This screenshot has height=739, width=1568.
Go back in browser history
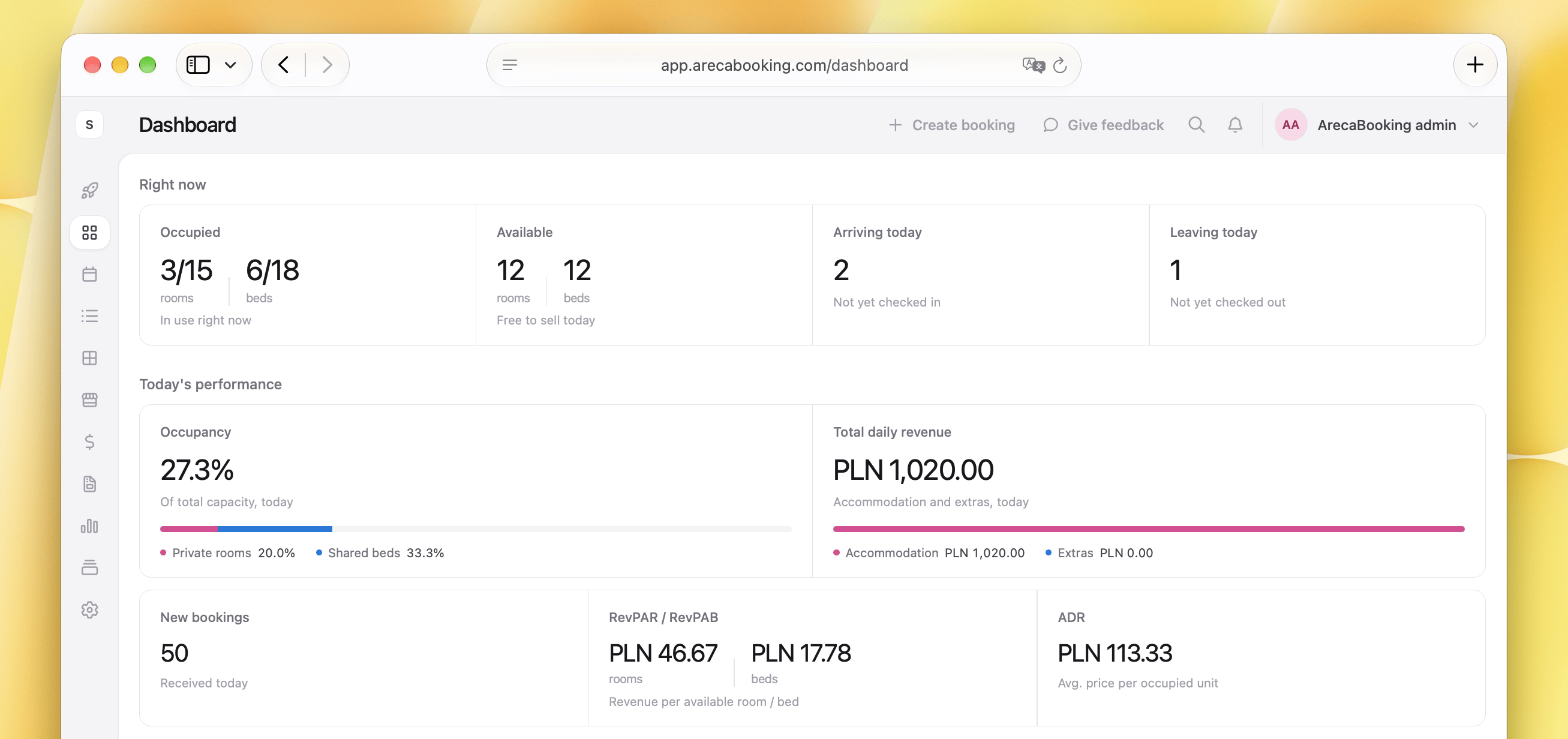click(283, 65)
